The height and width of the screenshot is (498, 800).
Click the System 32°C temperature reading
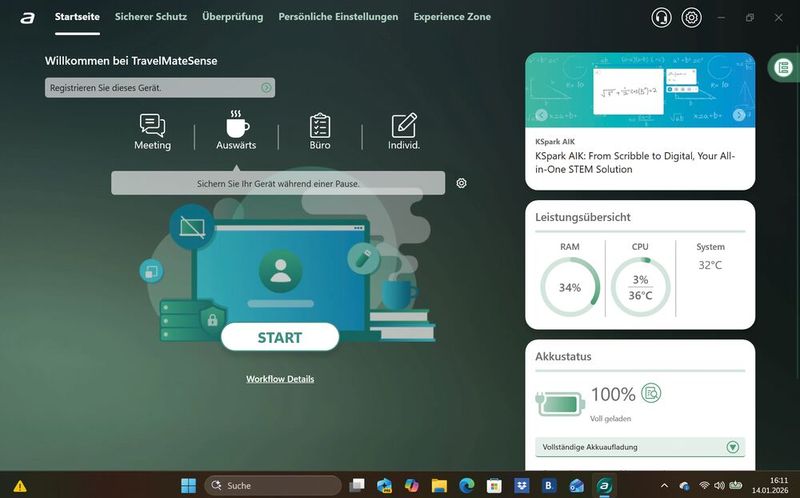pyautogui.click(x=710, y=265)
